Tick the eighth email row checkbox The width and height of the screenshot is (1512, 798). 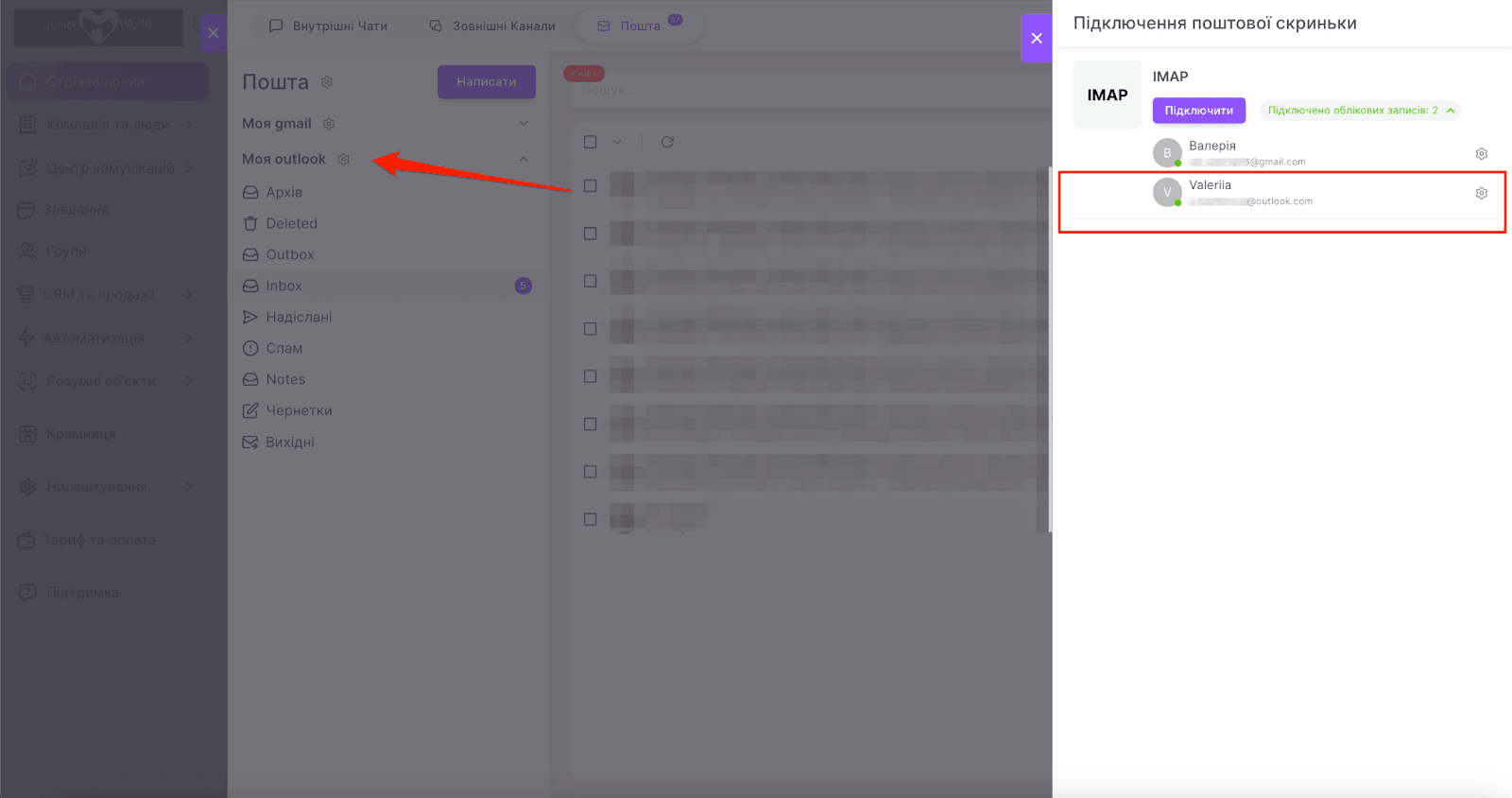point(591,519)
